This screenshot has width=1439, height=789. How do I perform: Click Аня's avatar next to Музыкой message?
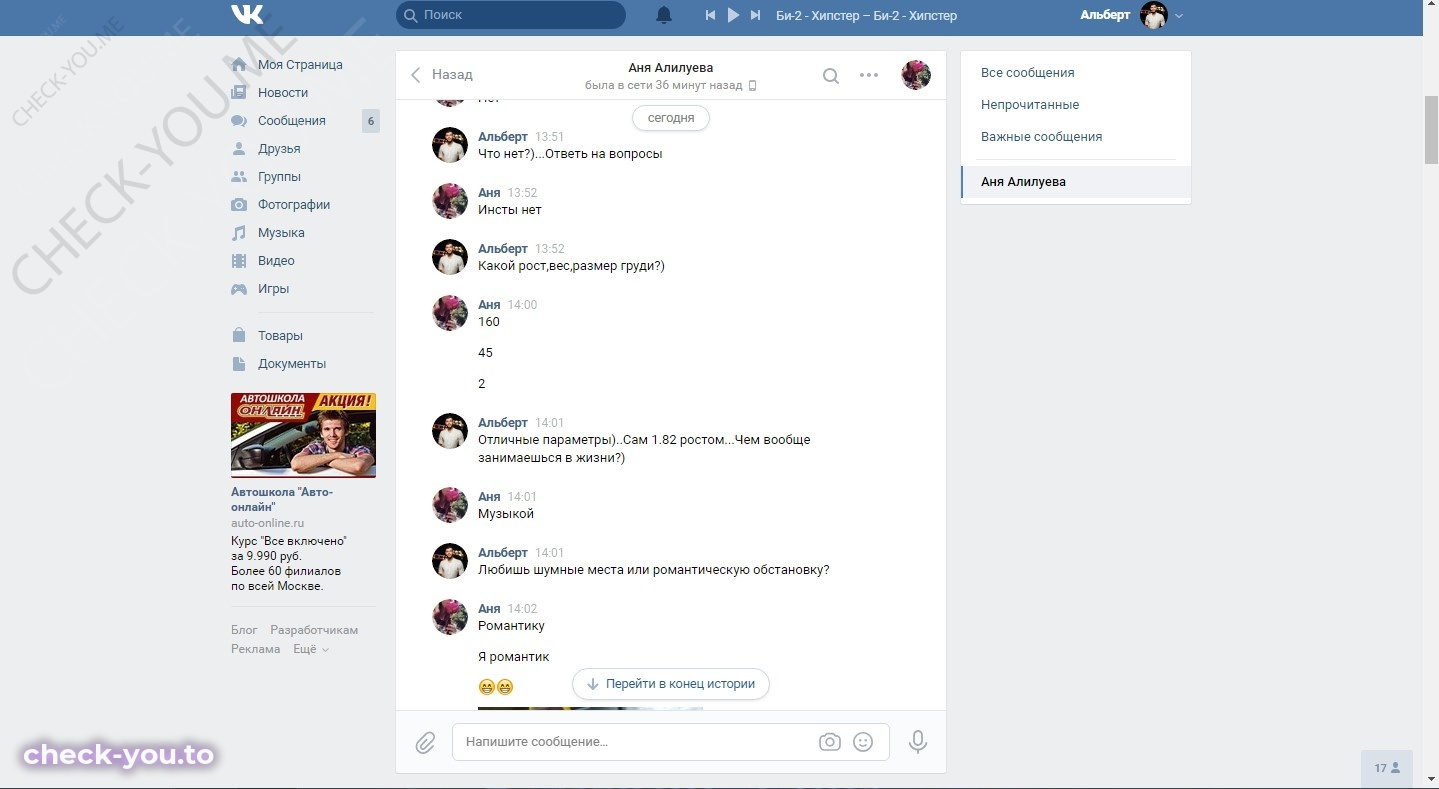(x=450, y=505)
